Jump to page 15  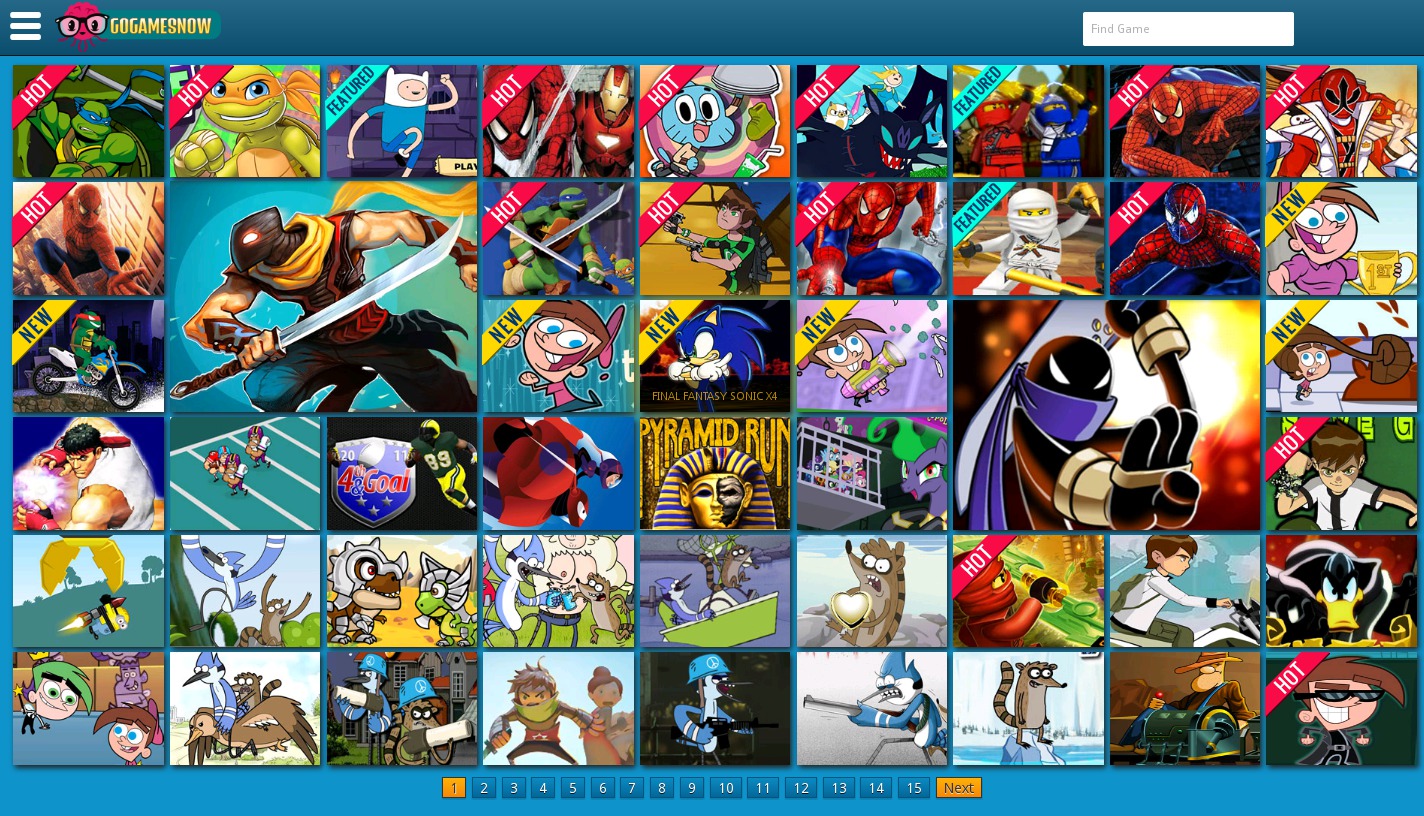pos(913,788)
